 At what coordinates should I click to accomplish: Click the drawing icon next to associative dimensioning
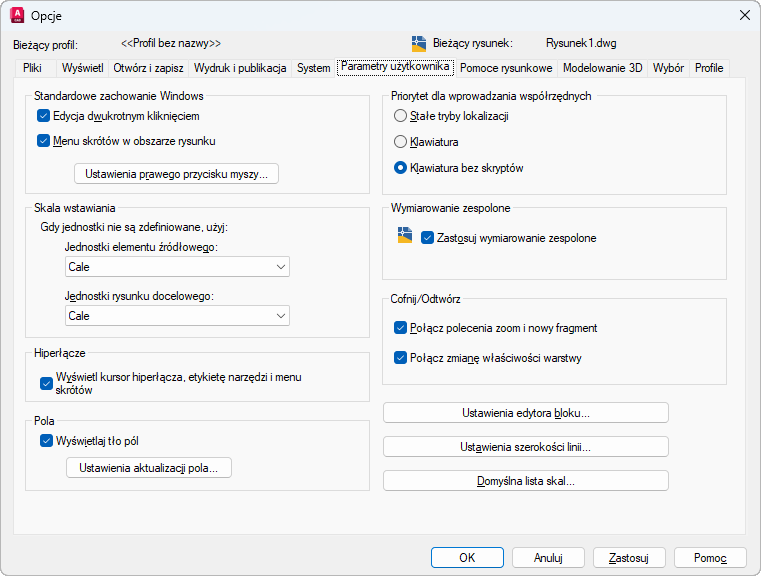(x=404, y=237)
